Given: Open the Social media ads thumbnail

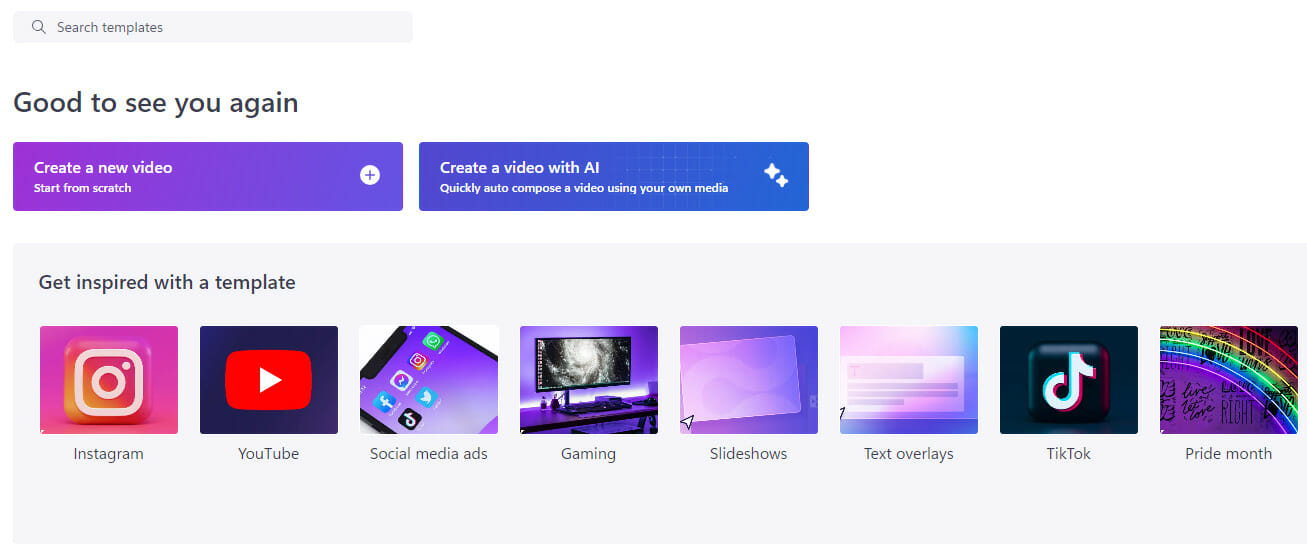Looking at the screenshot, I should tap(429, 380).
